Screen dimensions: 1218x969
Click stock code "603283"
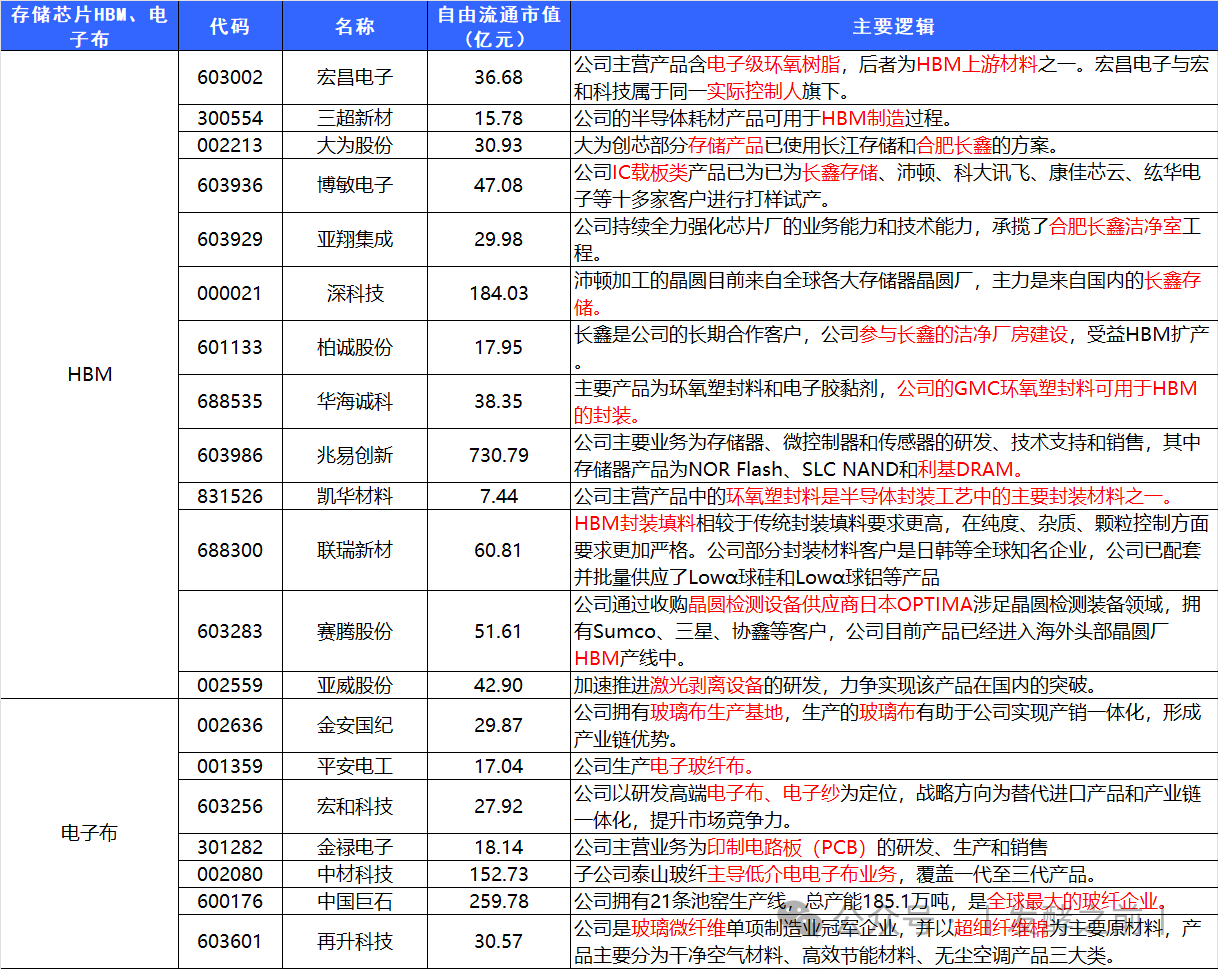click(230, 631)
